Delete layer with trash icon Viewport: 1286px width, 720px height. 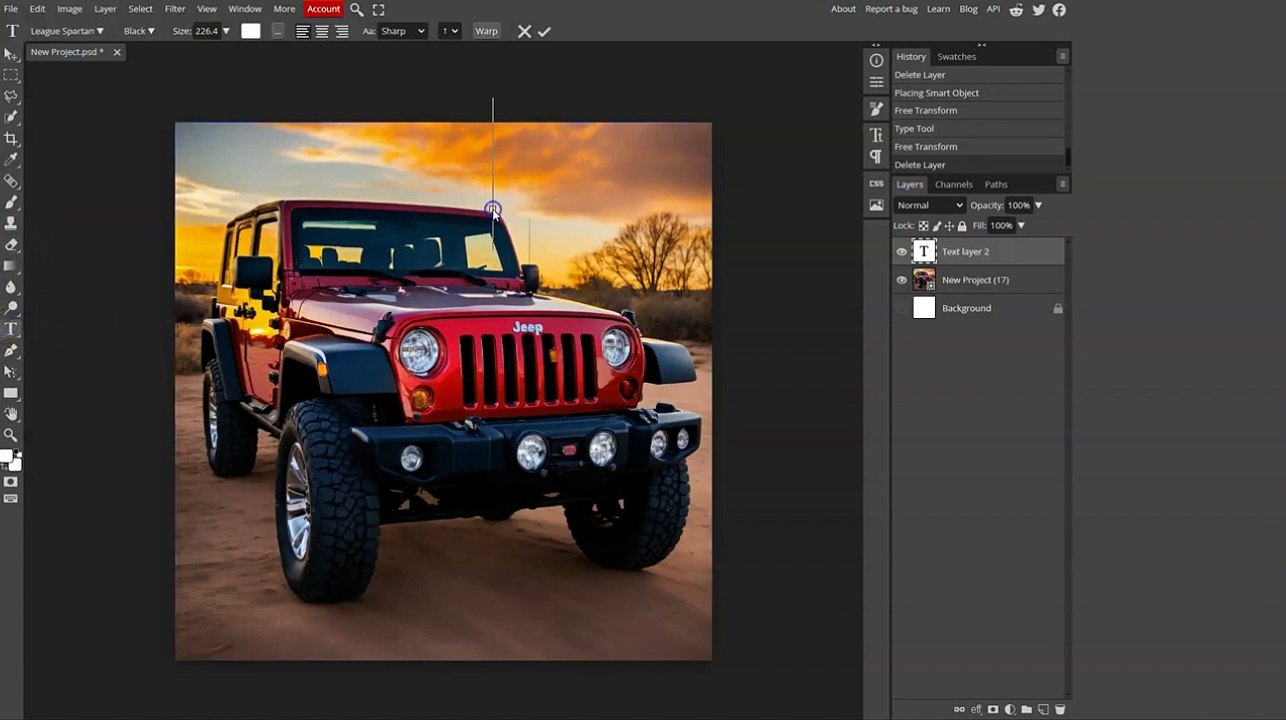click(1060, 709)
